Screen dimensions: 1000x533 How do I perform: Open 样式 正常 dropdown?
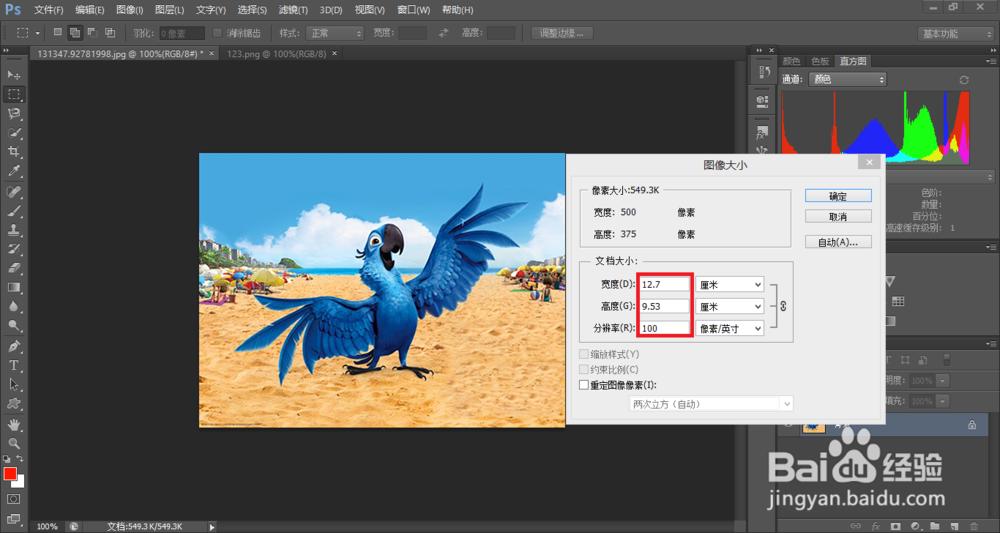(x=335, y=33)
